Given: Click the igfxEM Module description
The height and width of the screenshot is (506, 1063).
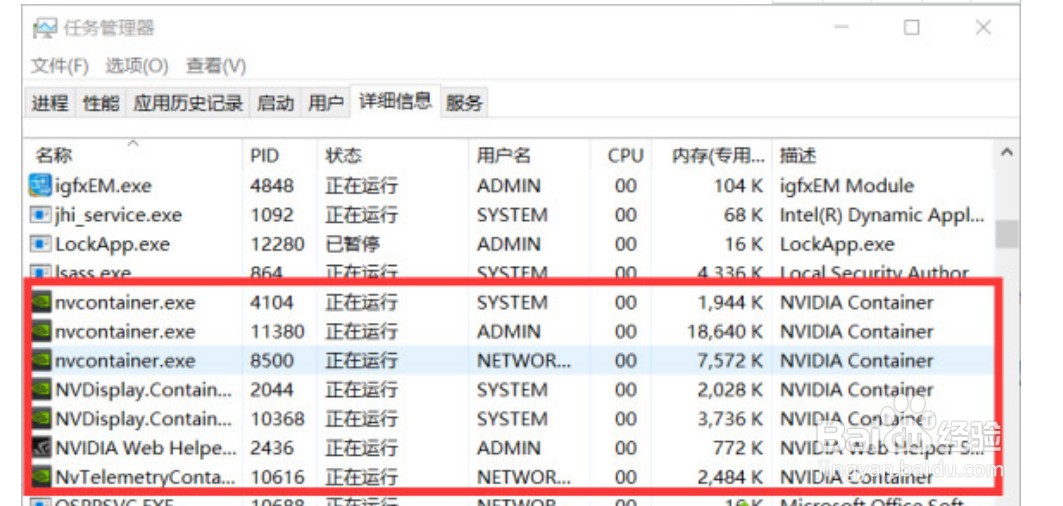Looking at the screenshot, I should (x=847, y=186).
